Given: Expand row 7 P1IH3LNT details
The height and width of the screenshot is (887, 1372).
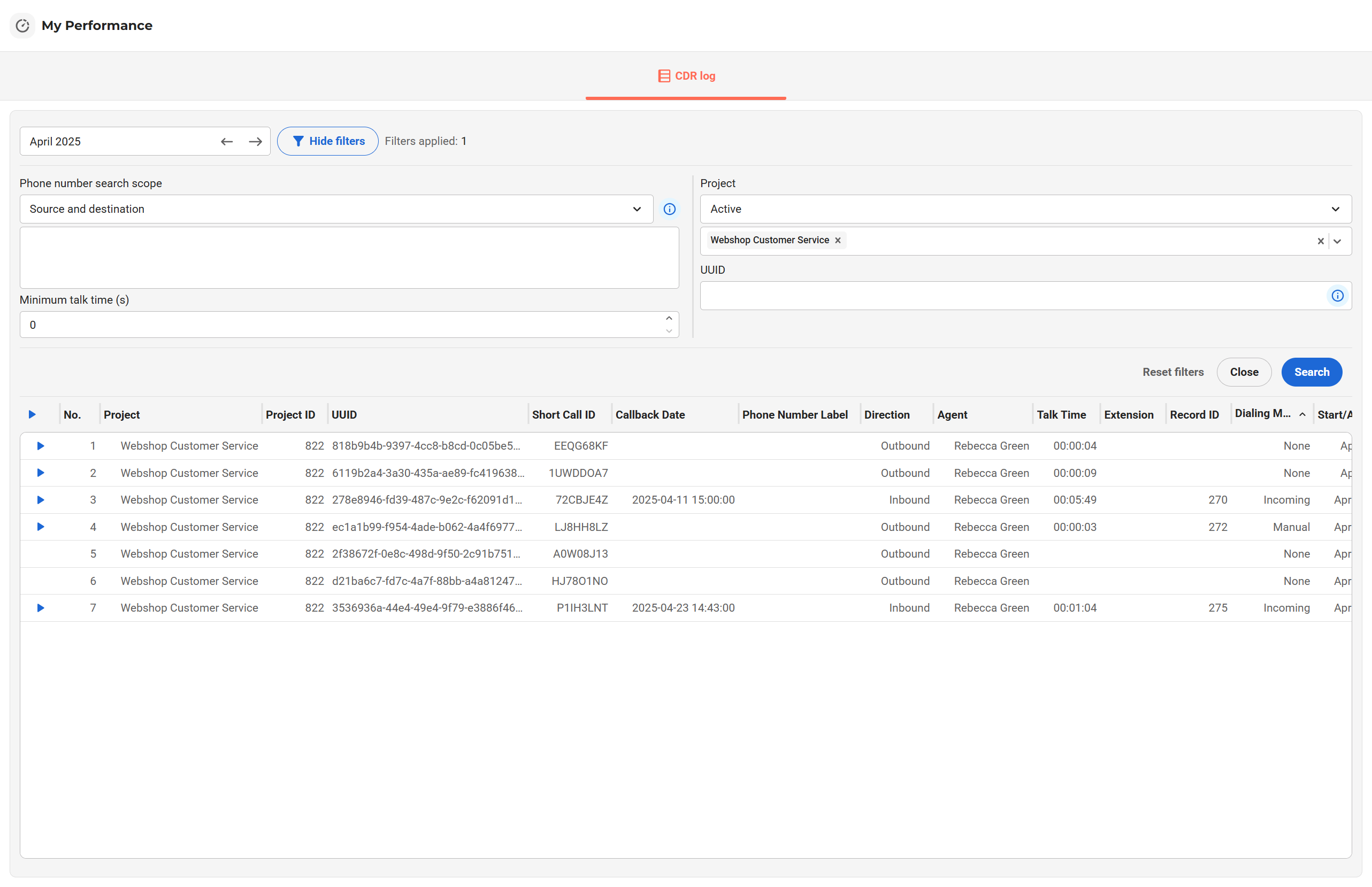Looking at the screenshot, I should click(40, 608).
